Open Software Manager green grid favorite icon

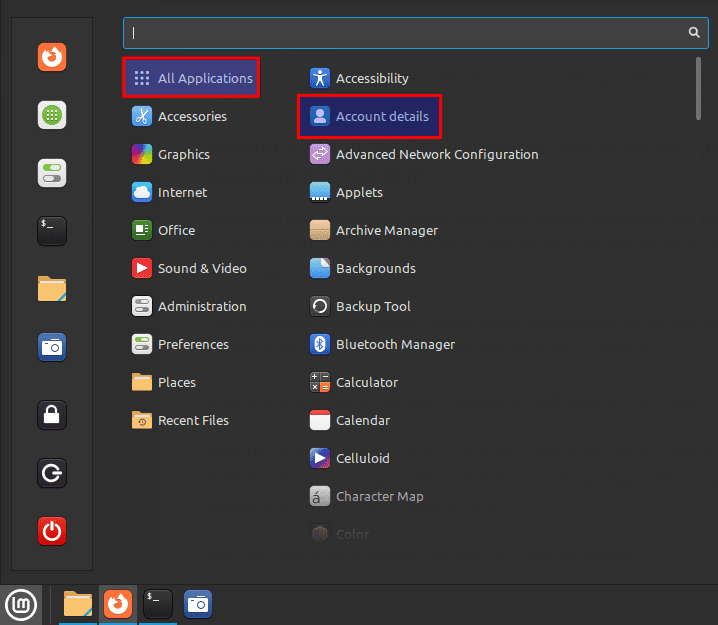52,115
